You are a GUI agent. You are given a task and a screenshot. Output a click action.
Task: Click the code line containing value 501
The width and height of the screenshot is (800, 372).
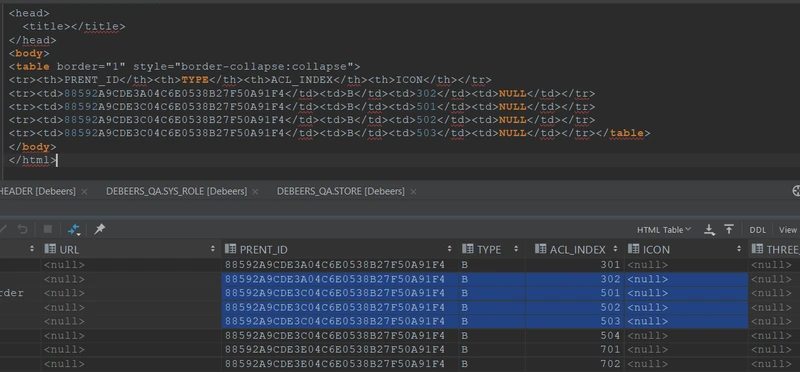click(x=302, y=107)
